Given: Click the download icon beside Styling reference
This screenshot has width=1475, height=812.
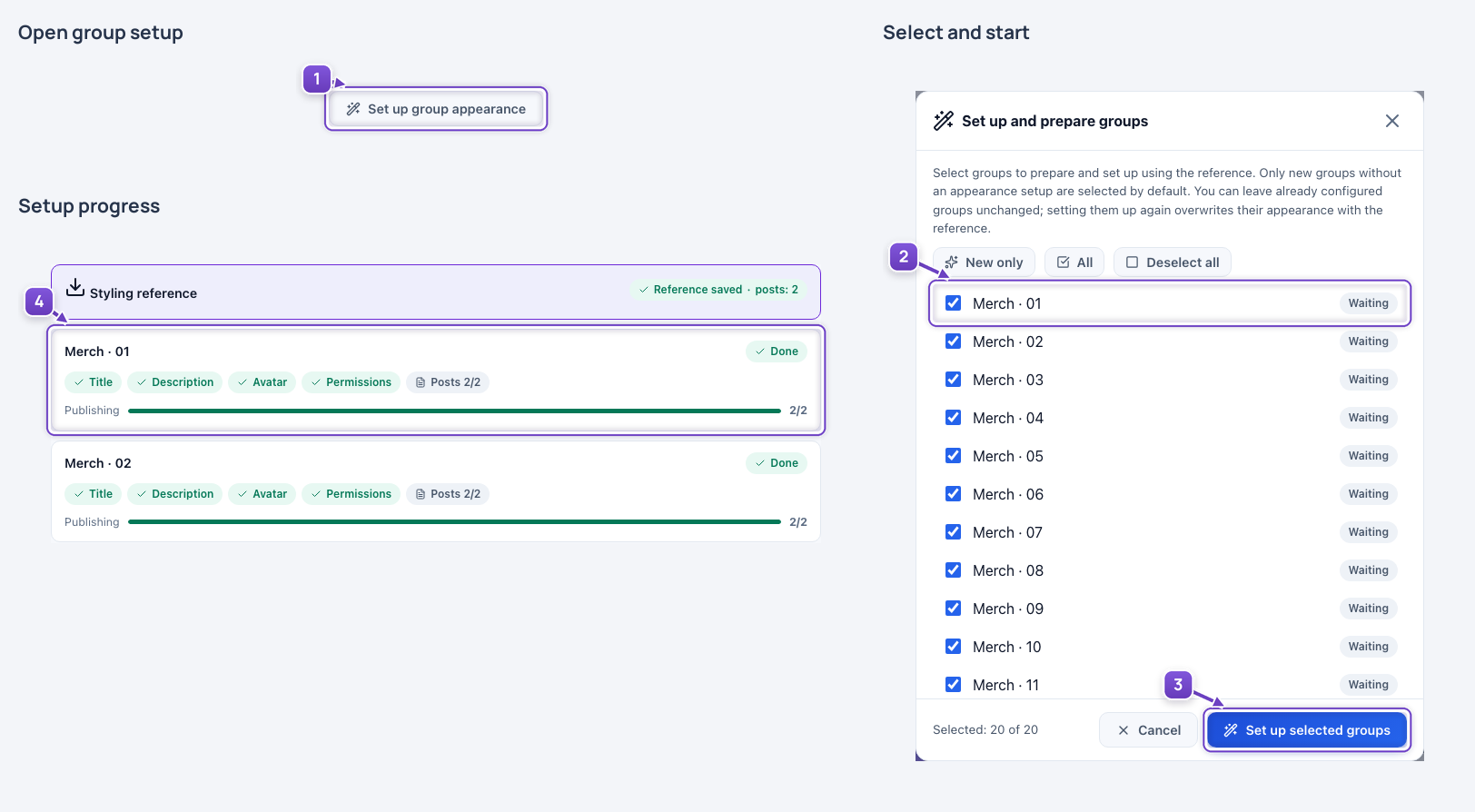Looking at the screenshot, I should (75, 288).
